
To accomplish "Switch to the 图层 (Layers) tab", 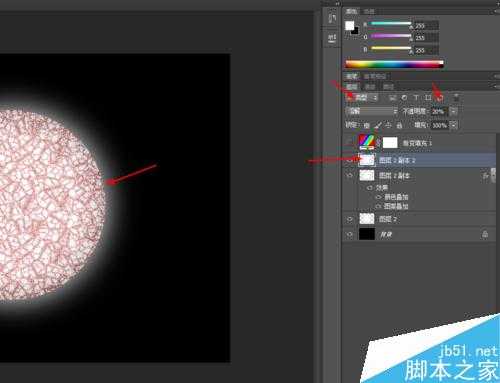I will pyautogui.click(x=351, y=87).
